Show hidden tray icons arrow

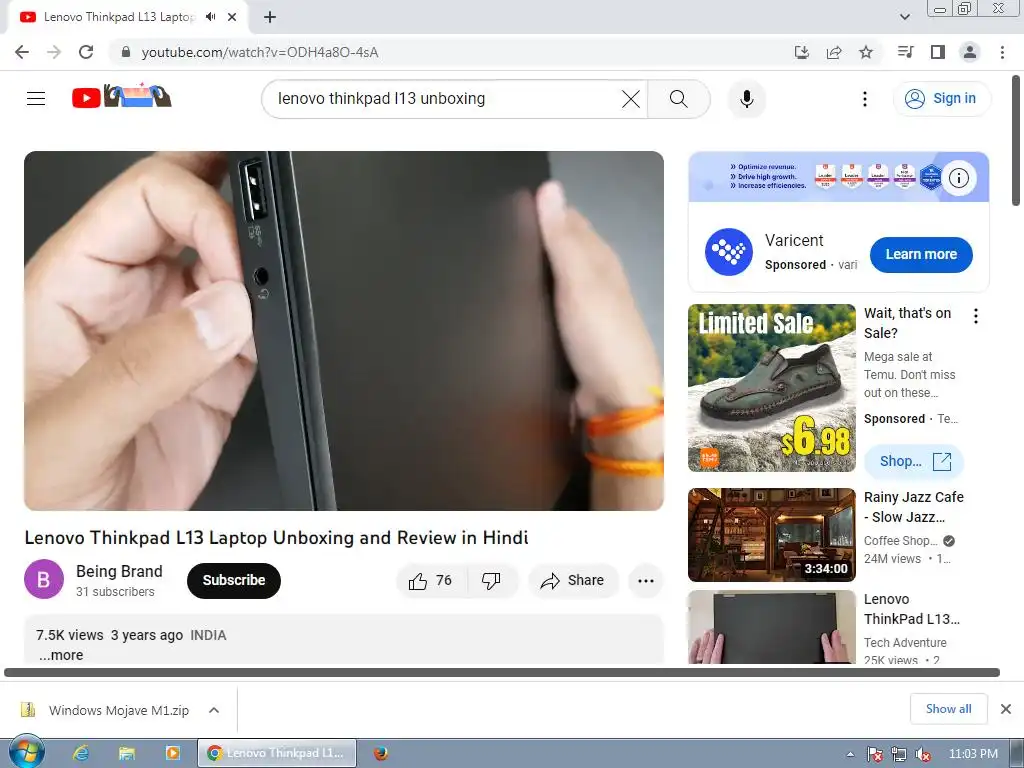[x=850, y=754]
